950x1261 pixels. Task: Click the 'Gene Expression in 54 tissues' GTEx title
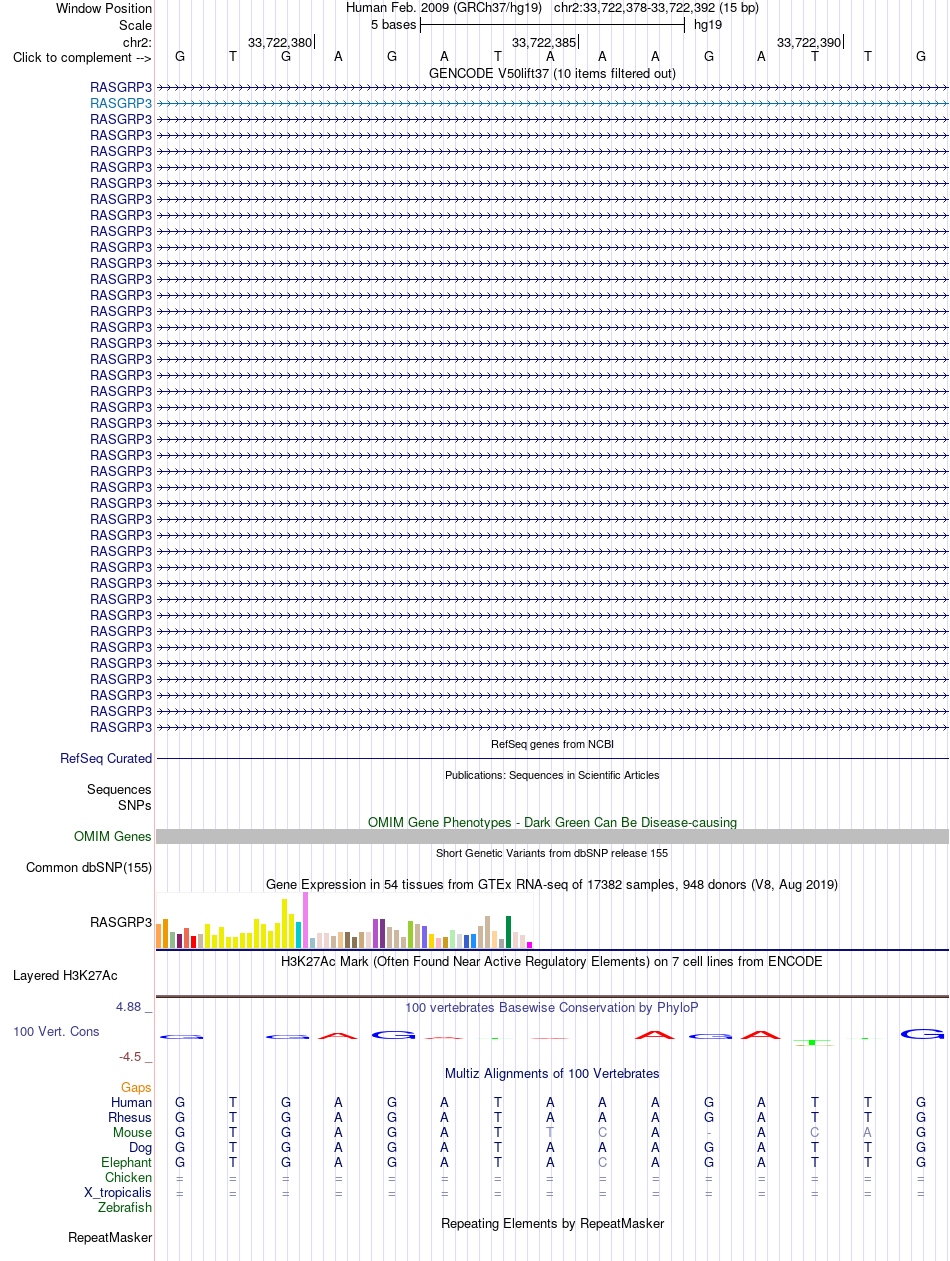tap(552, 884)
